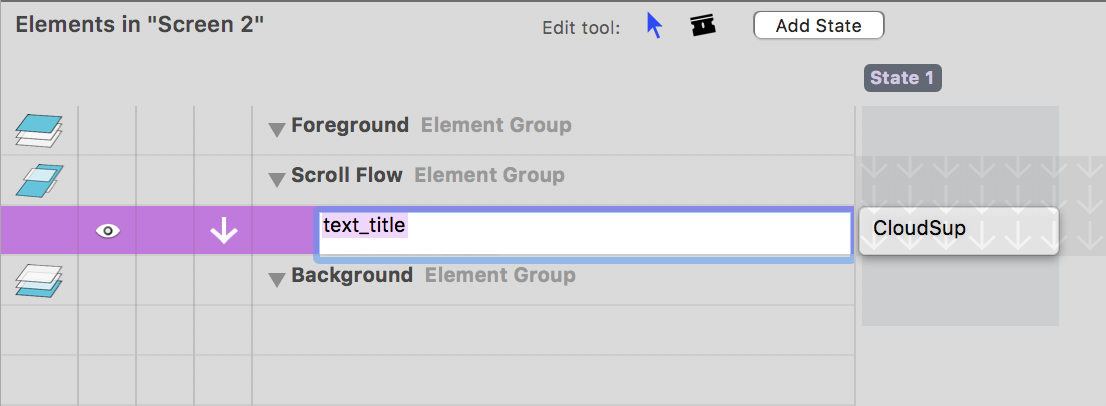Click into the text_title name field

click(x=584, y=233)
